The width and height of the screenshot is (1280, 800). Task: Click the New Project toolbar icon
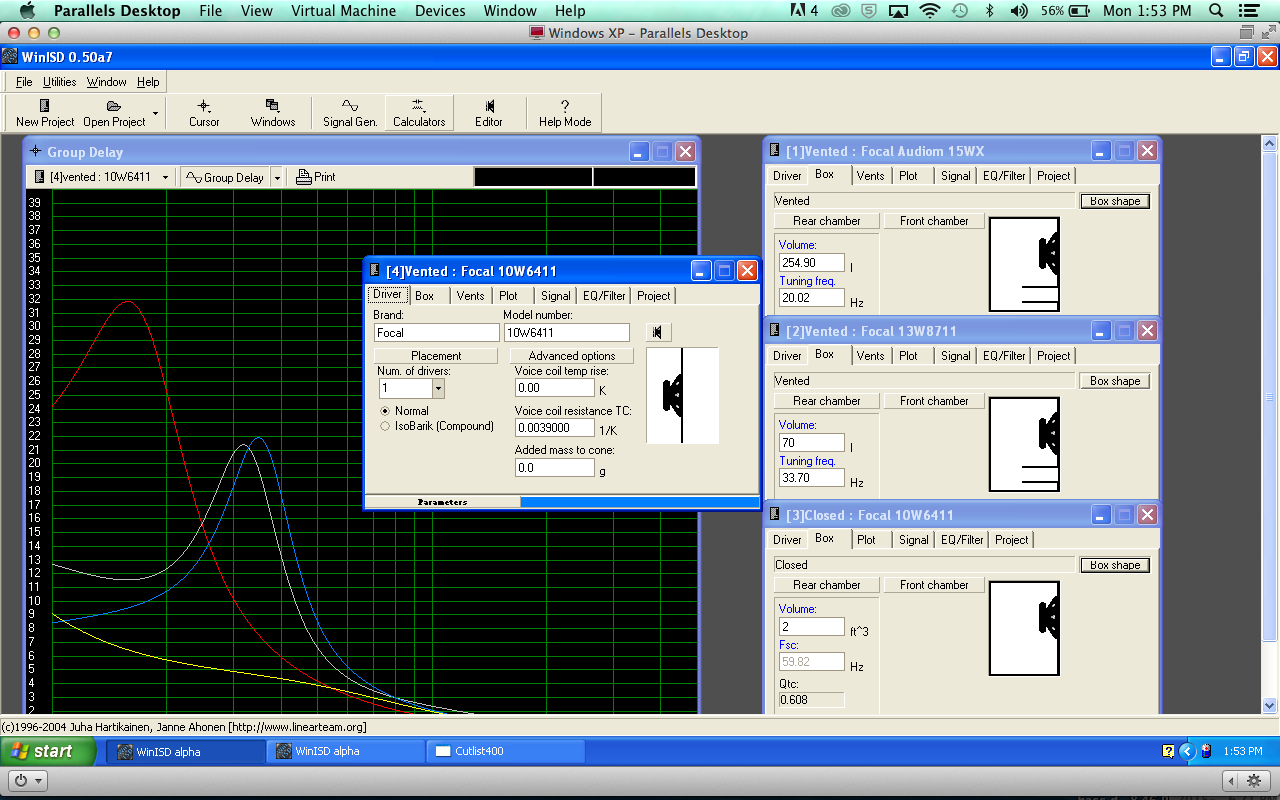[x=45, y=112]
